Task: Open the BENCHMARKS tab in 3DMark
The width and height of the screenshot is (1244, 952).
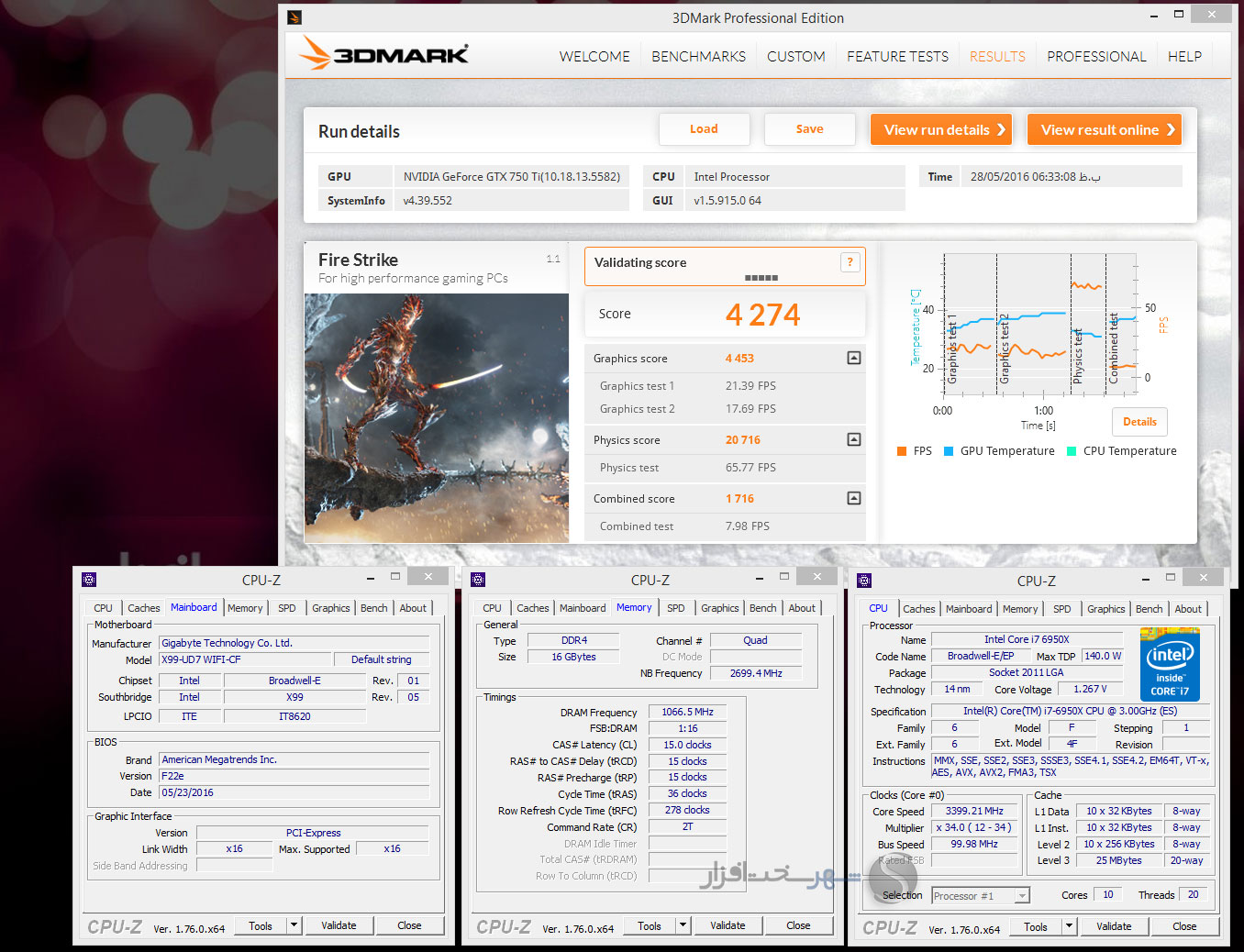Action: [698, 57]
